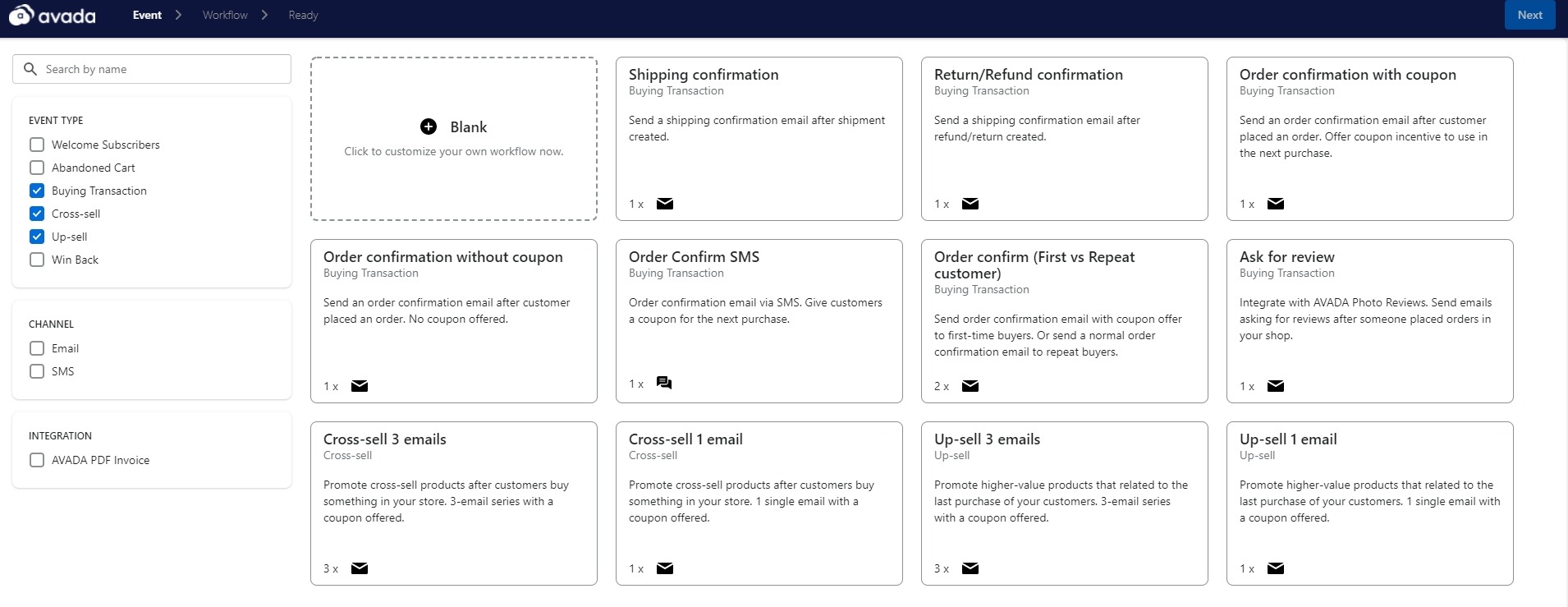Choose the Up-sell 1 email template
The width and height of the screenshot is (1568, 607).
pyautogui.click(x=1369, y=503)
